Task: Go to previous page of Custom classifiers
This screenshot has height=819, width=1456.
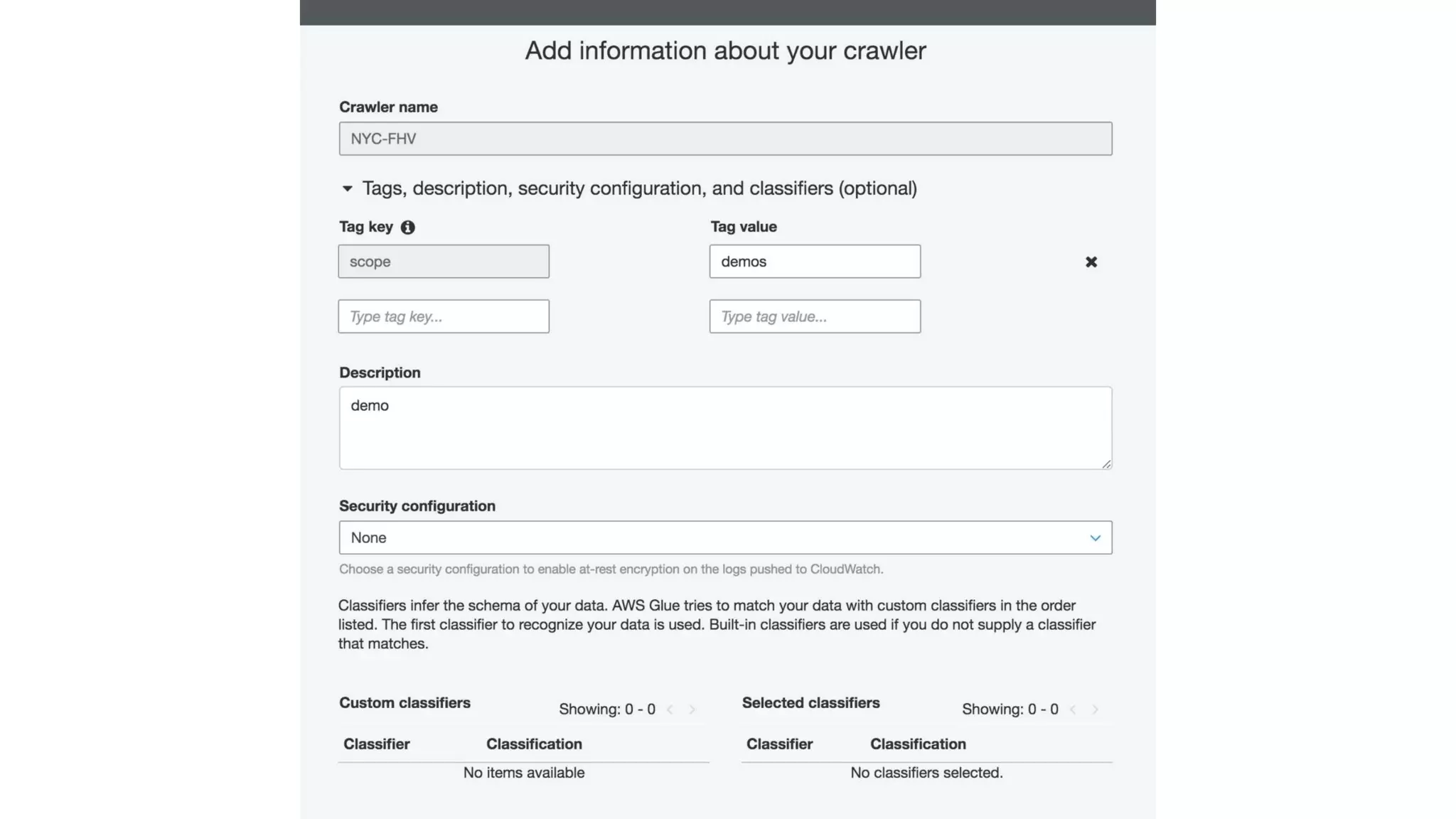Action: pyautogui.click(x=670, y=710)
